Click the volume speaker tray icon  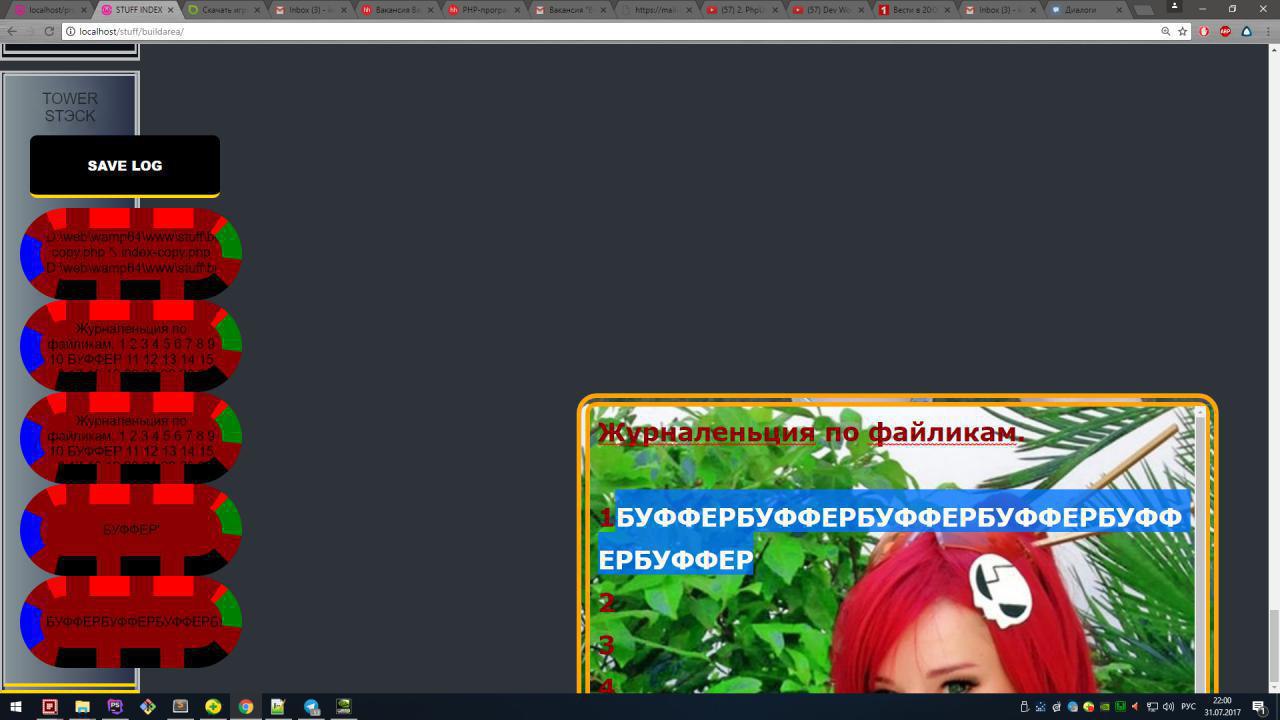pos(1168,707)
